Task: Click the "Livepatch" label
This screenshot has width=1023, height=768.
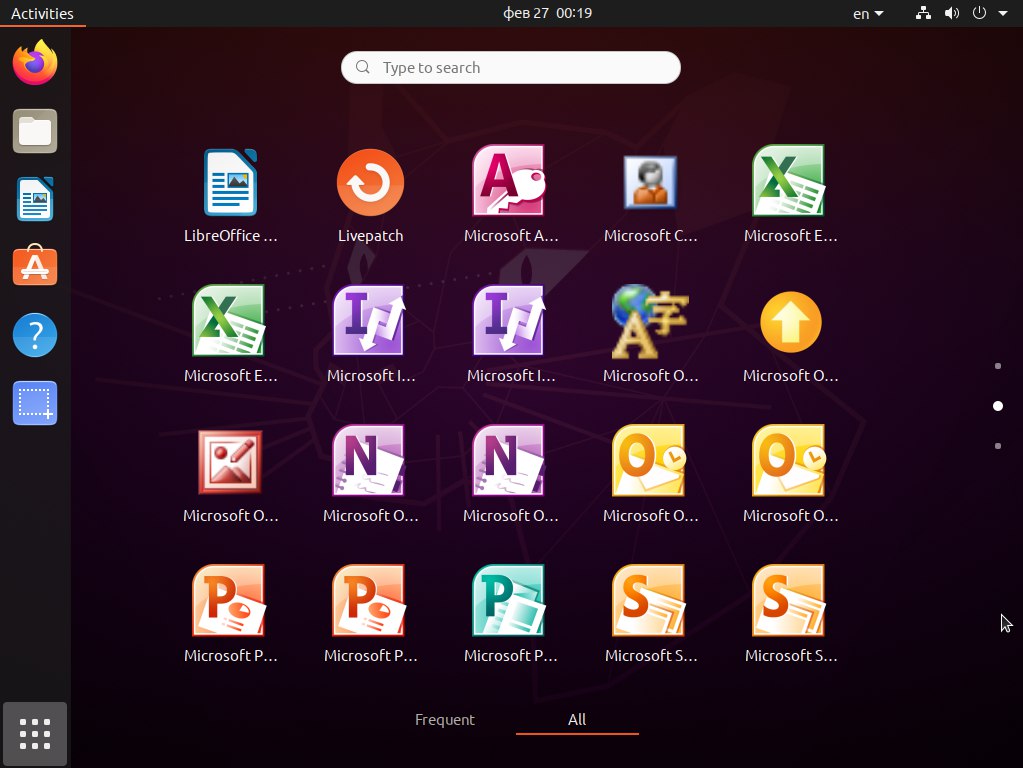Action: (371, 236)
